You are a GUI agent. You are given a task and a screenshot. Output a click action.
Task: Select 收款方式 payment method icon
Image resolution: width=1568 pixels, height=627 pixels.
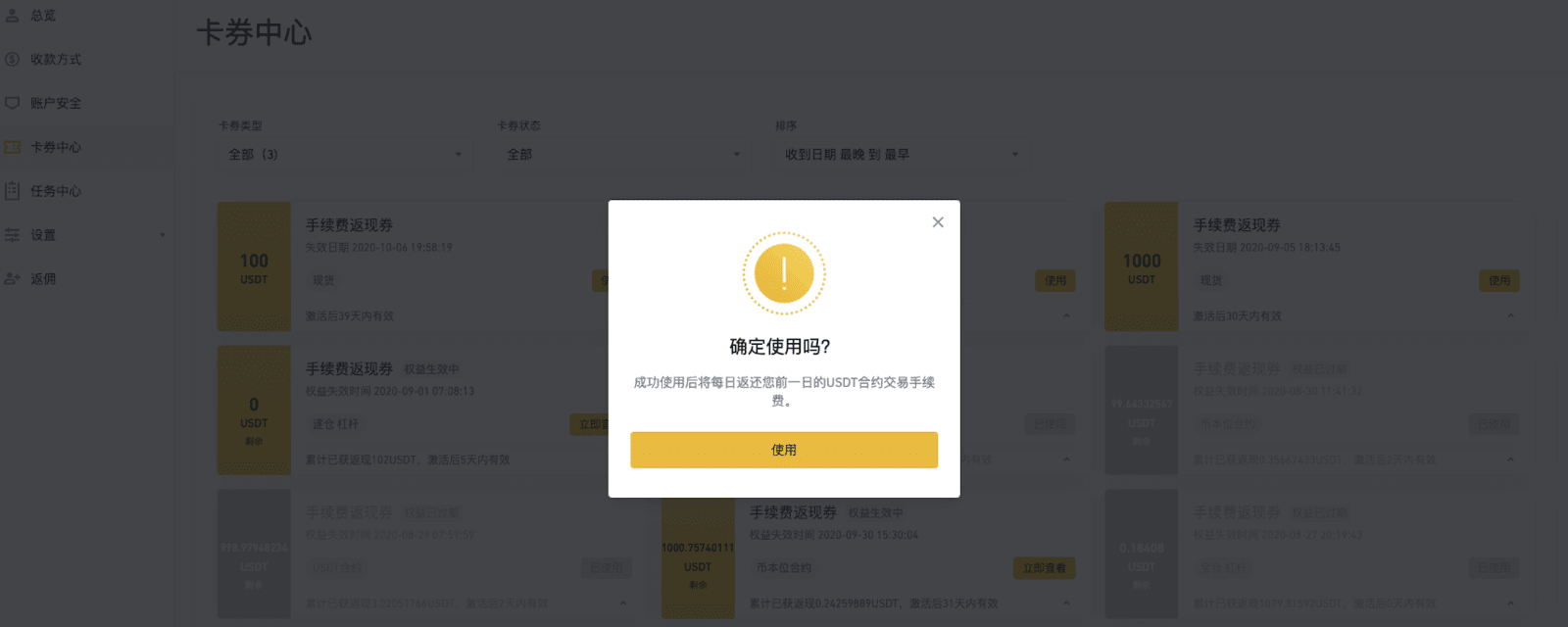tap(13, 60)
